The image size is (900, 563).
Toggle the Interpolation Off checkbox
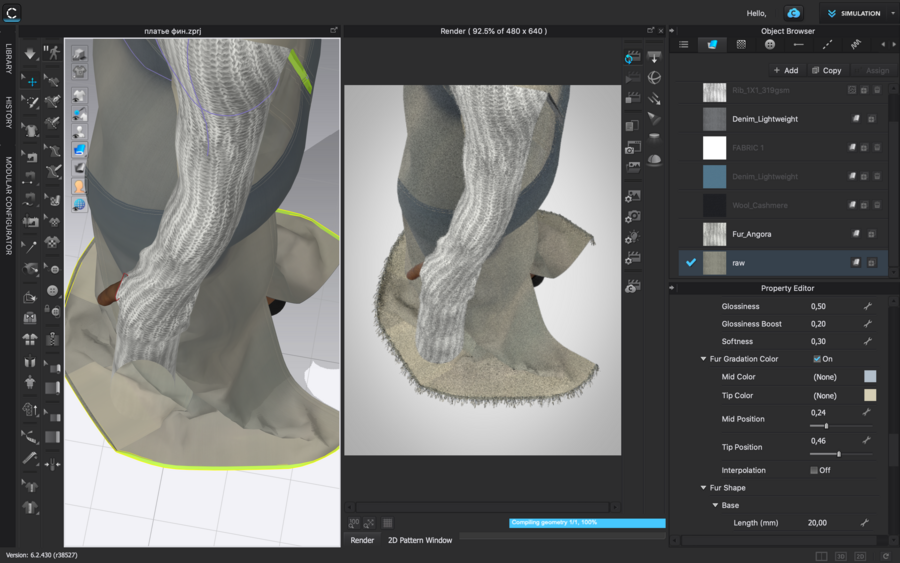pos(813,470)
